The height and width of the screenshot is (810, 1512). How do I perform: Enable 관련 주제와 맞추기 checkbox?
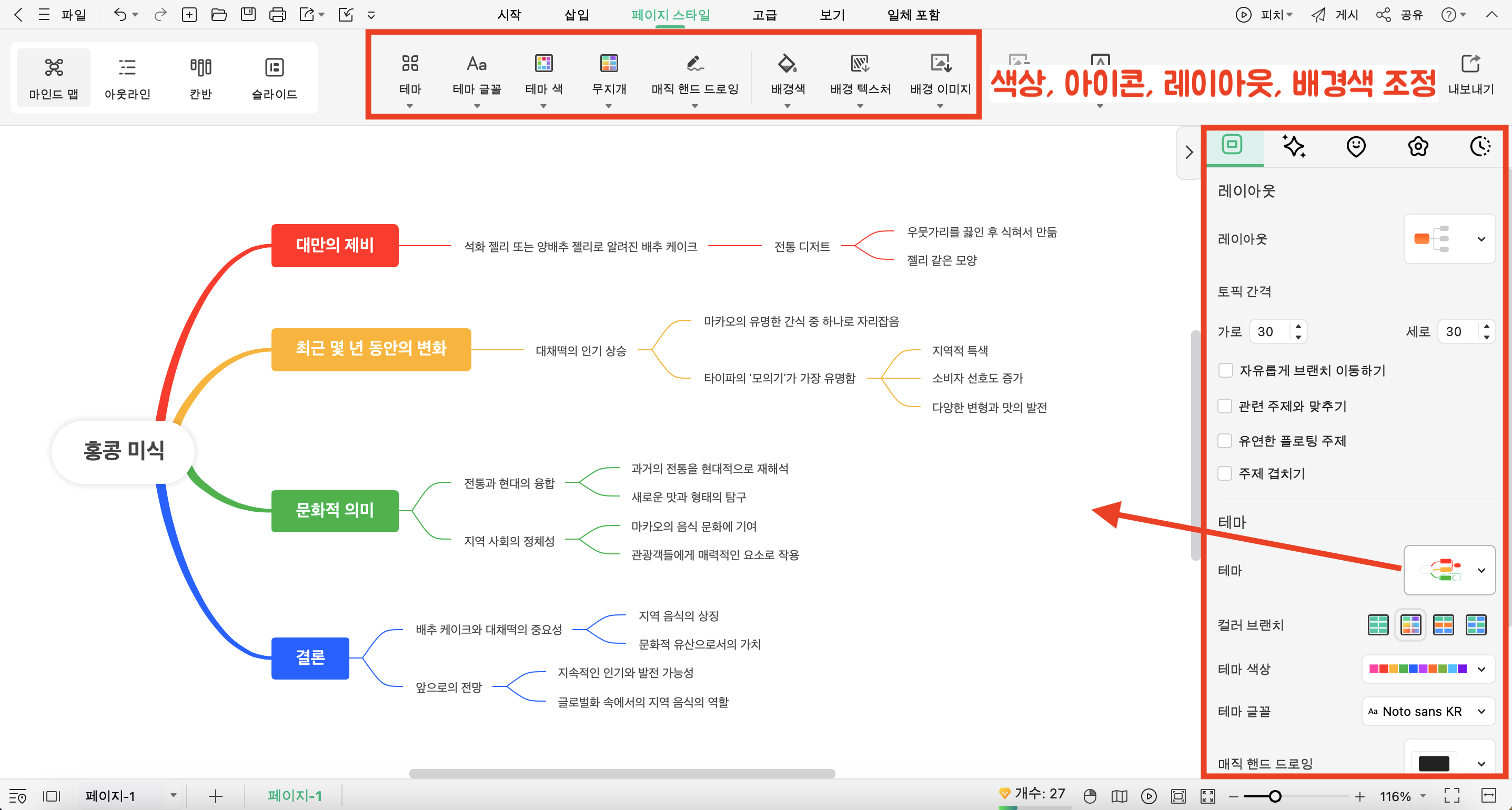coord(1225,406)
